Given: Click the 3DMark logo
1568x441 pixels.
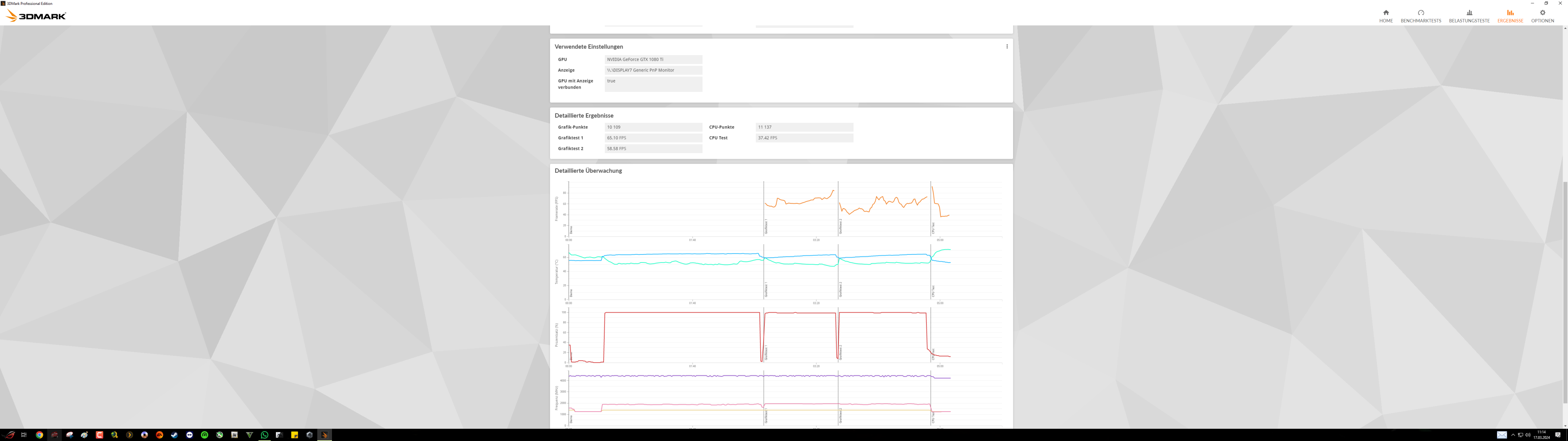Looking at the screenshot, I should pyautogui.click(x=35, y=16).
